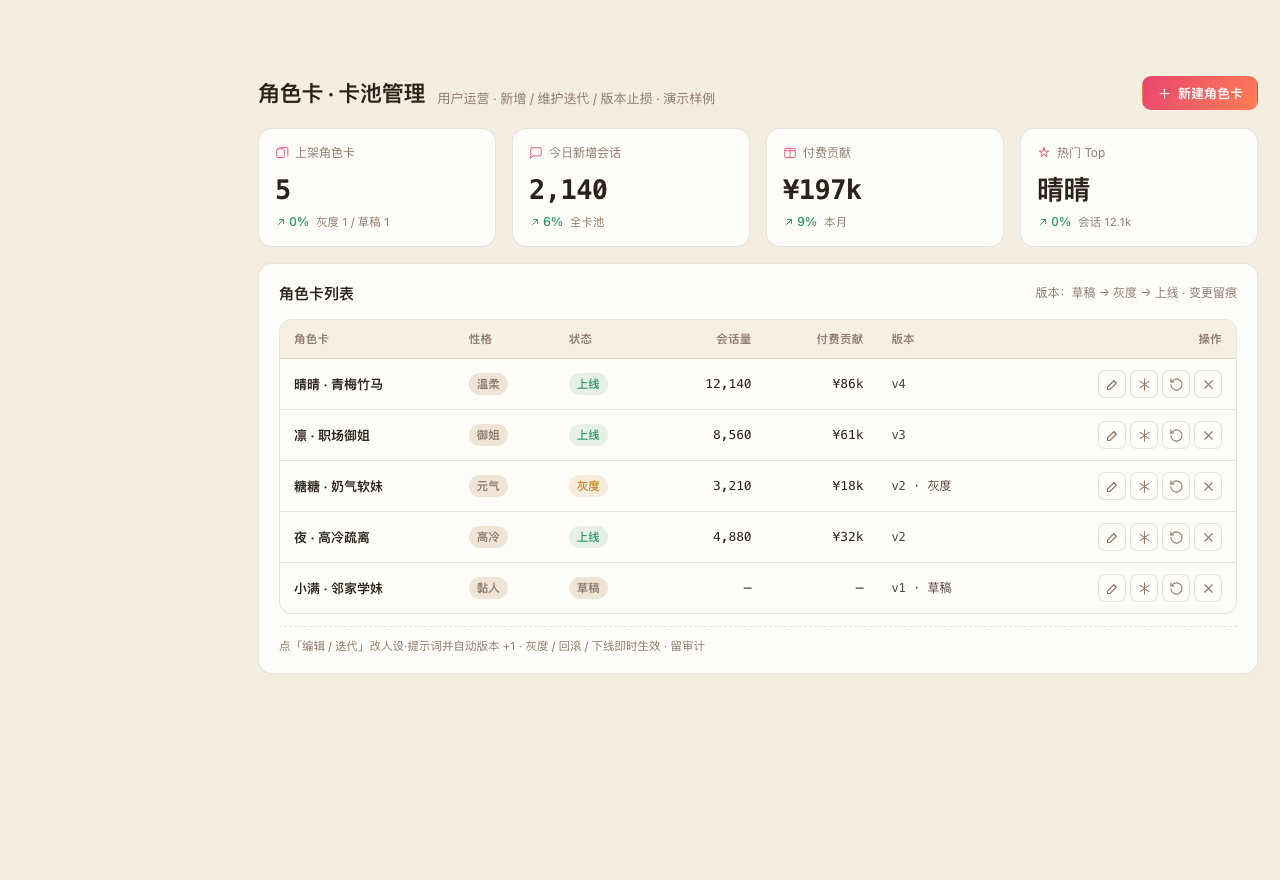Click the v4 version cell
Viewport: 1280px width, 880px height.
click(x=898, y=384)
